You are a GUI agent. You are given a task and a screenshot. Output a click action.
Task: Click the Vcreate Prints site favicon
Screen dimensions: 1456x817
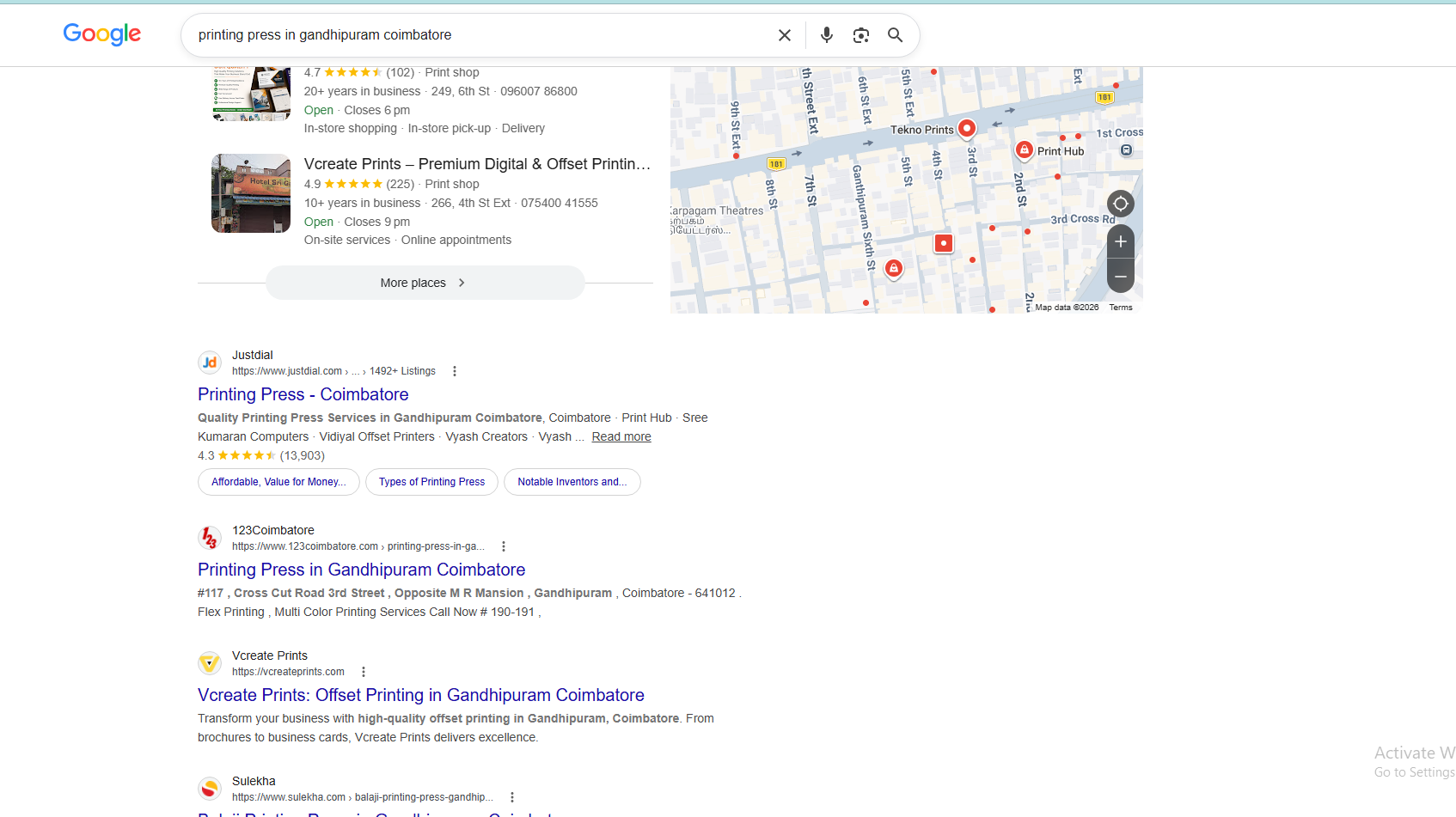coord(210,663)
